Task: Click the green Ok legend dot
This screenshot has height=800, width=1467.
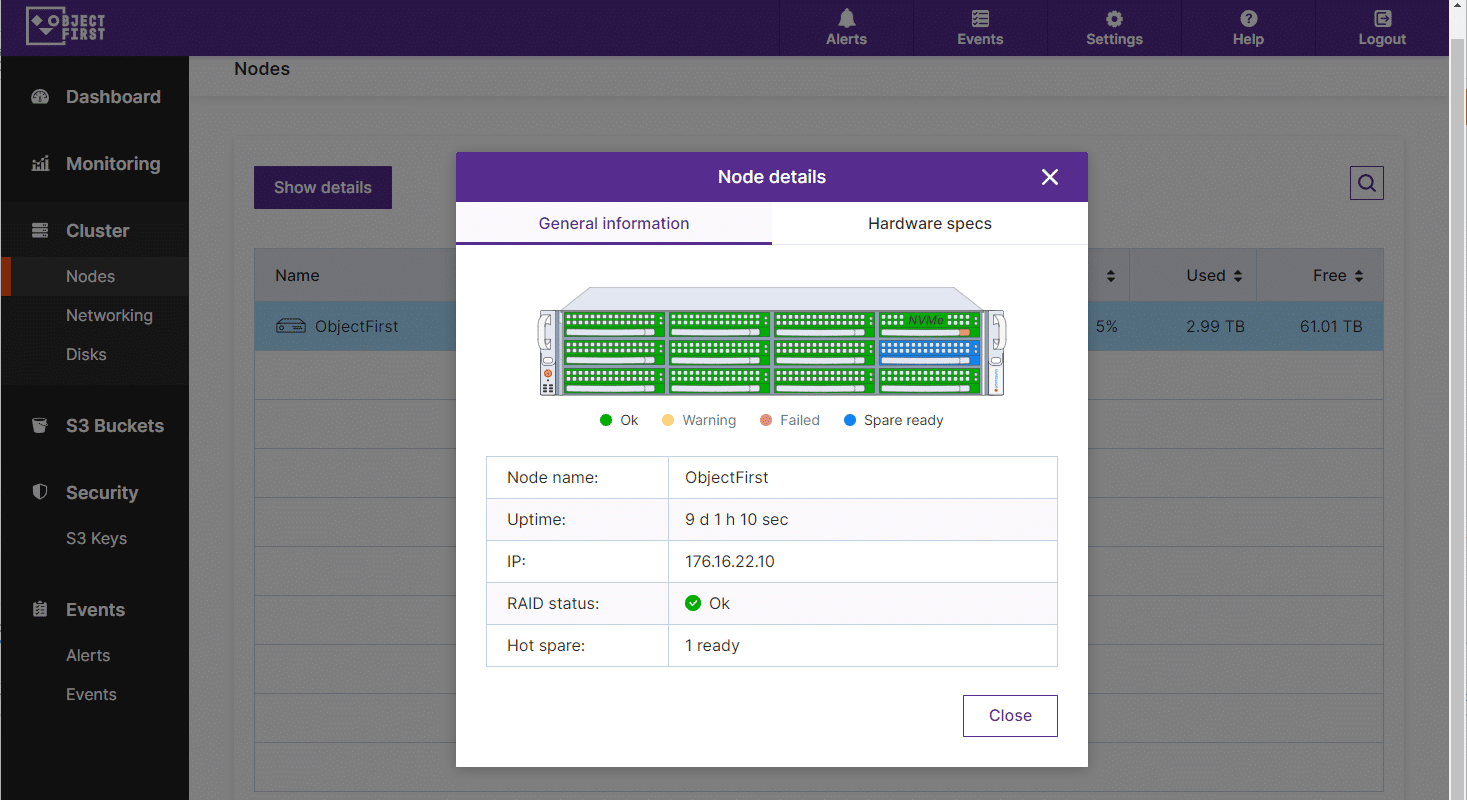Action: coord(605,420)
